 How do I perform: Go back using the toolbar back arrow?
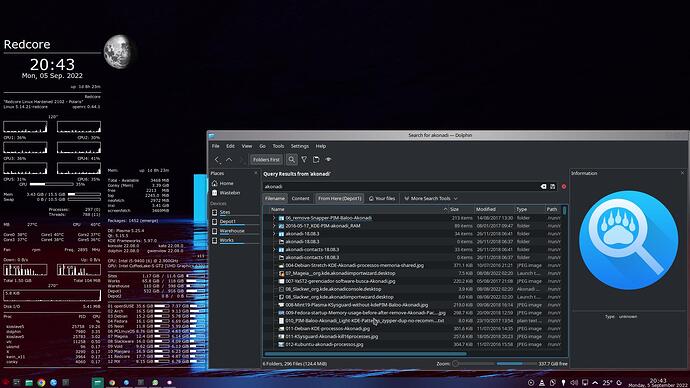point(217,160)
